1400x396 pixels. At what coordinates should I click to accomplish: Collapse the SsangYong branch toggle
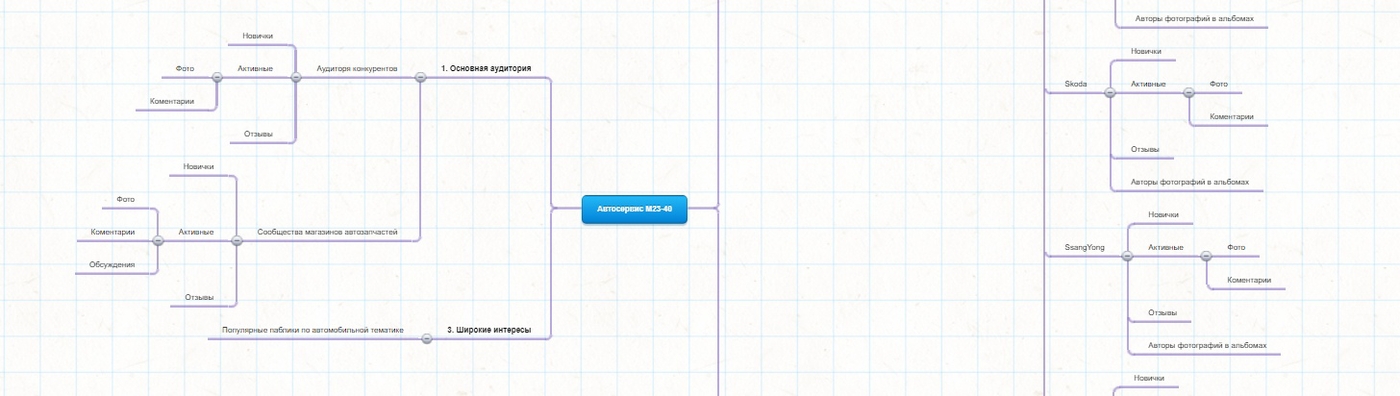pos(1127,255)
